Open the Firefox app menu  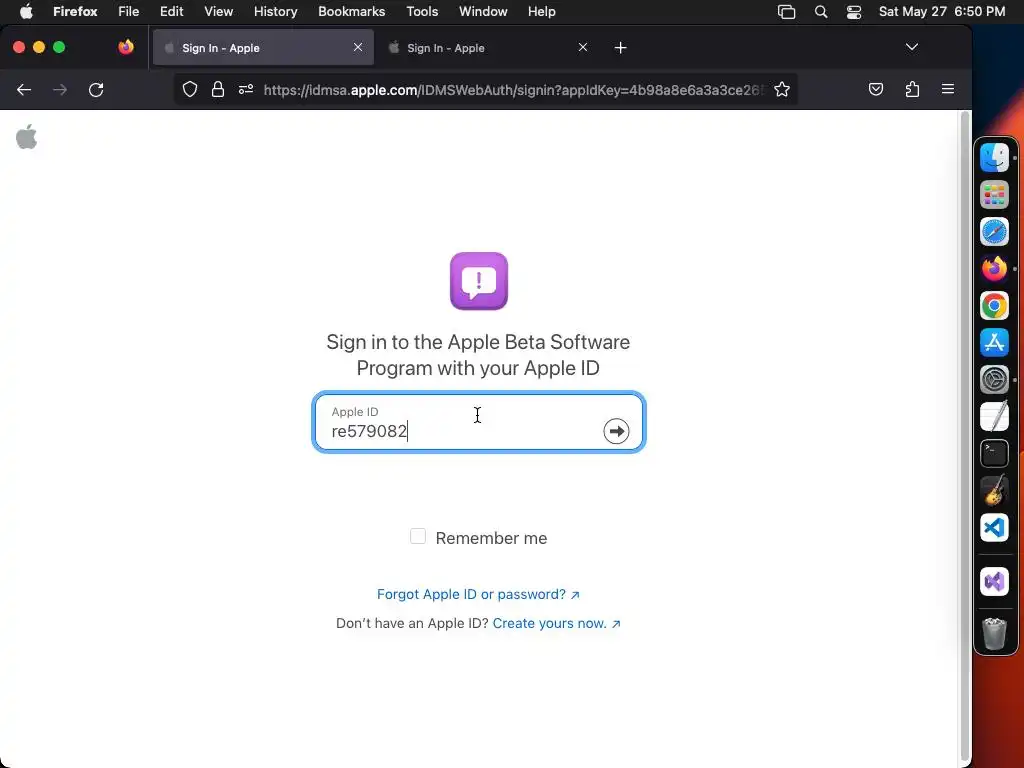[75, 12]
